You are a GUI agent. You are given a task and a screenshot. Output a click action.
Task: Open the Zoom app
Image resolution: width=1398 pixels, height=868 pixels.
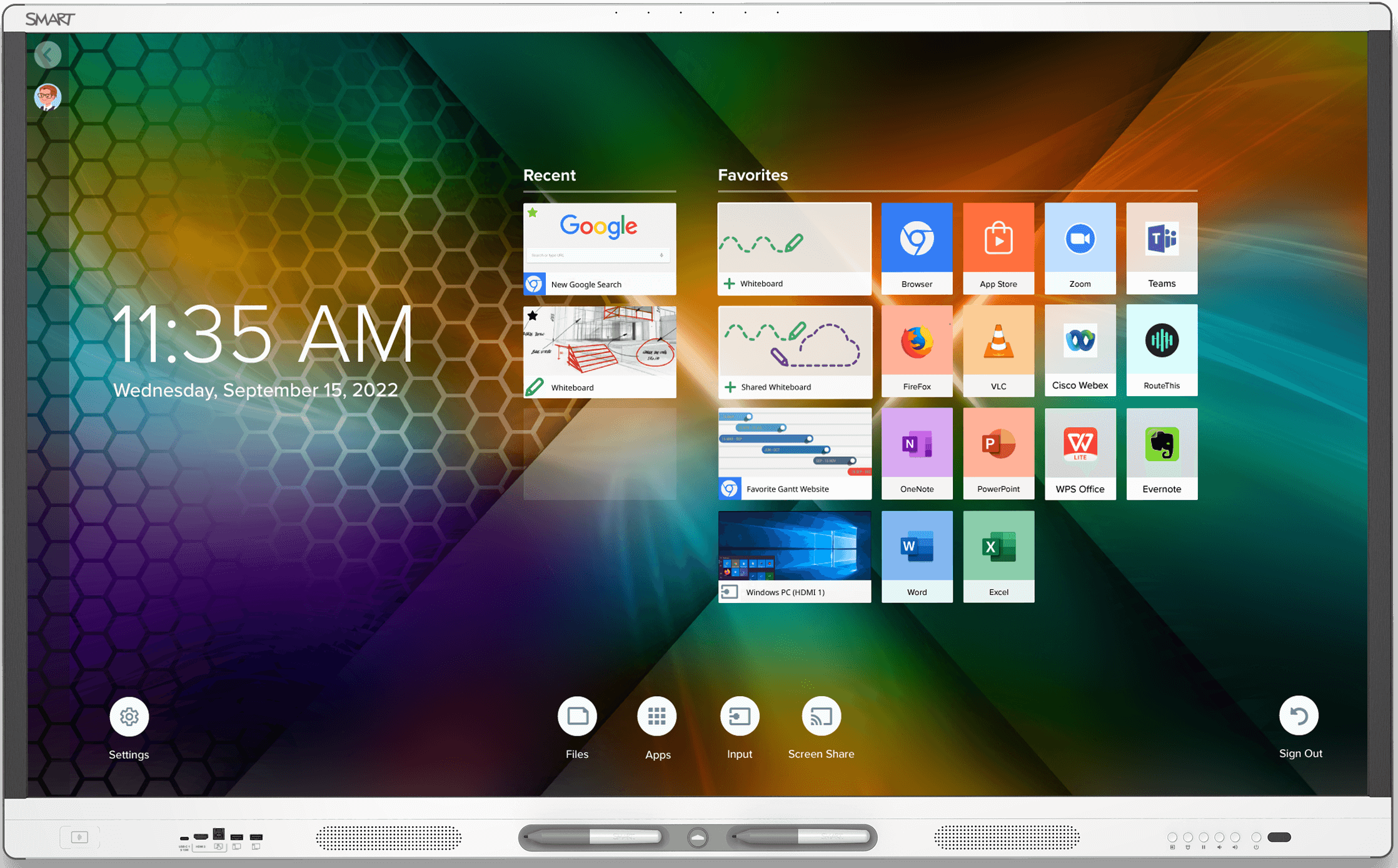point(1080,248)
